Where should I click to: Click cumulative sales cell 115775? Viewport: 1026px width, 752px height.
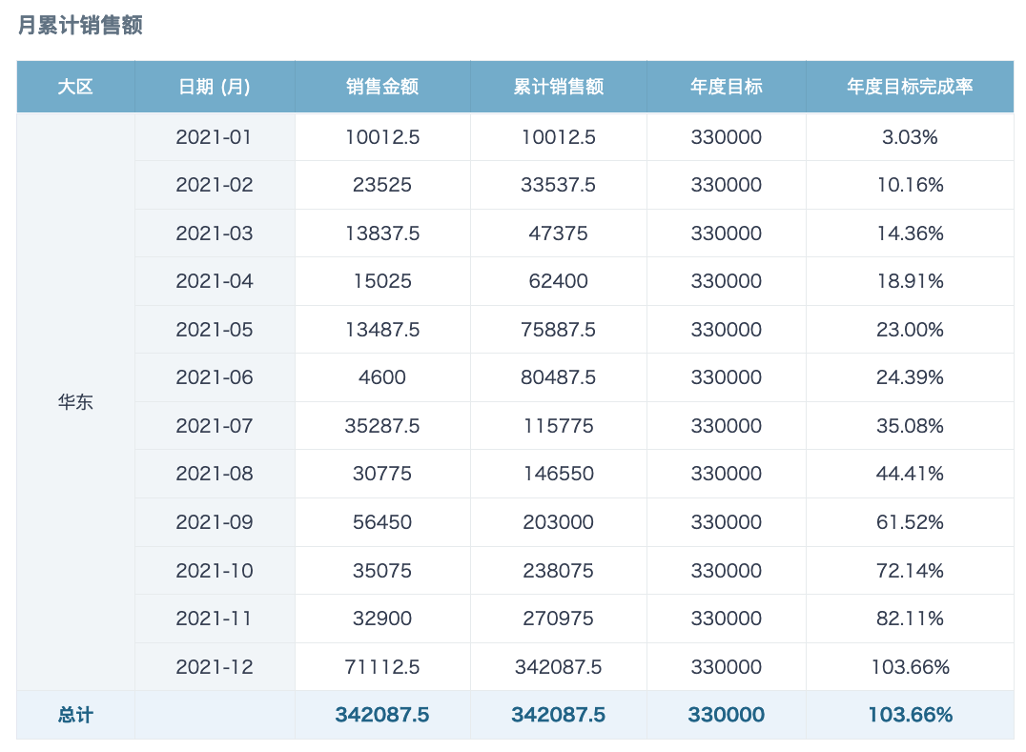pos(558,425)
